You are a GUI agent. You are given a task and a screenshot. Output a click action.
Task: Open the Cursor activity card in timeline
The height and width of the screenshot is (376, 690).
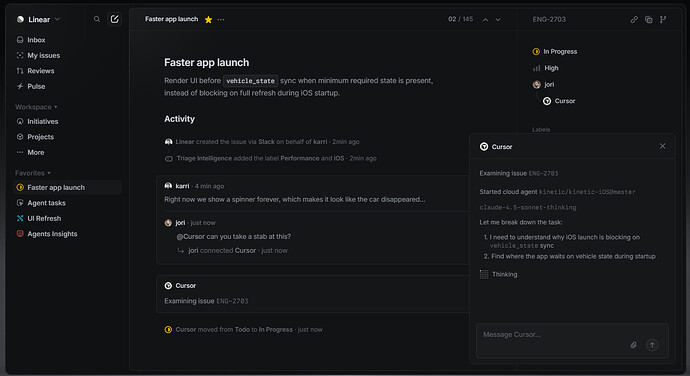pos(313,294)
